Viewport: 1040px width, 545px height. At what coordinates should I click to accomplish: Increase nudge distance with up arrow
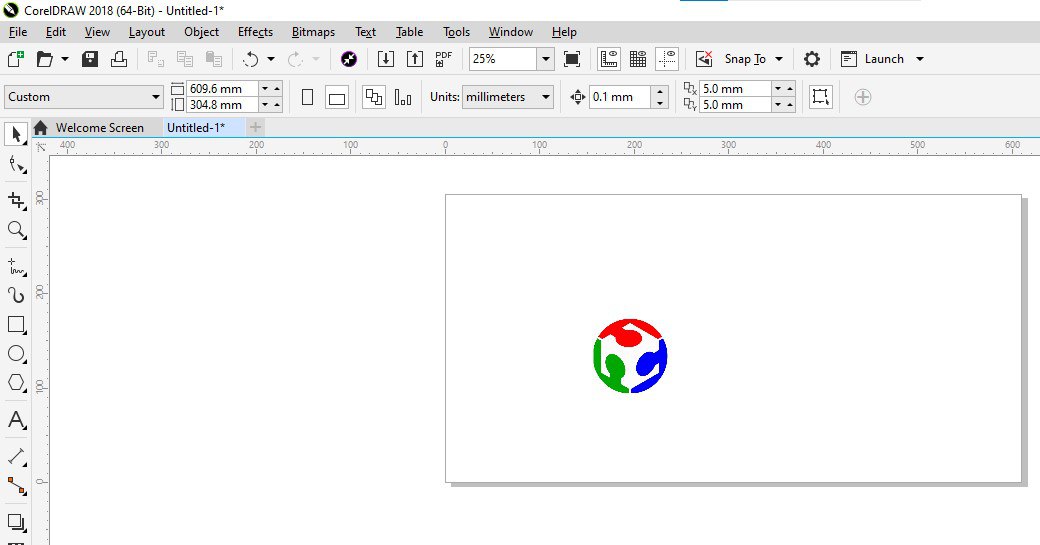pos(659,91)
